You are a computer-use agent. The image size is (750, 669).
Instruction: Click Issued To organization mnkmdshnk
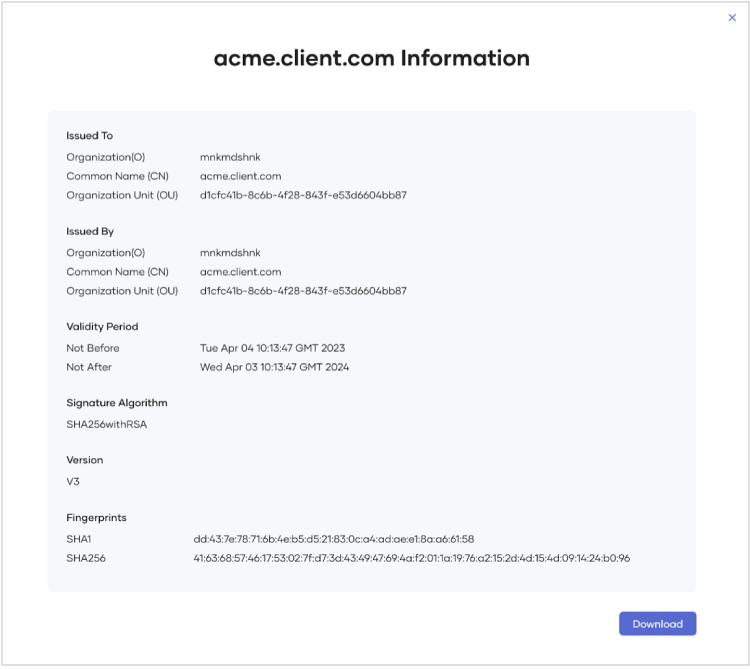230,157
